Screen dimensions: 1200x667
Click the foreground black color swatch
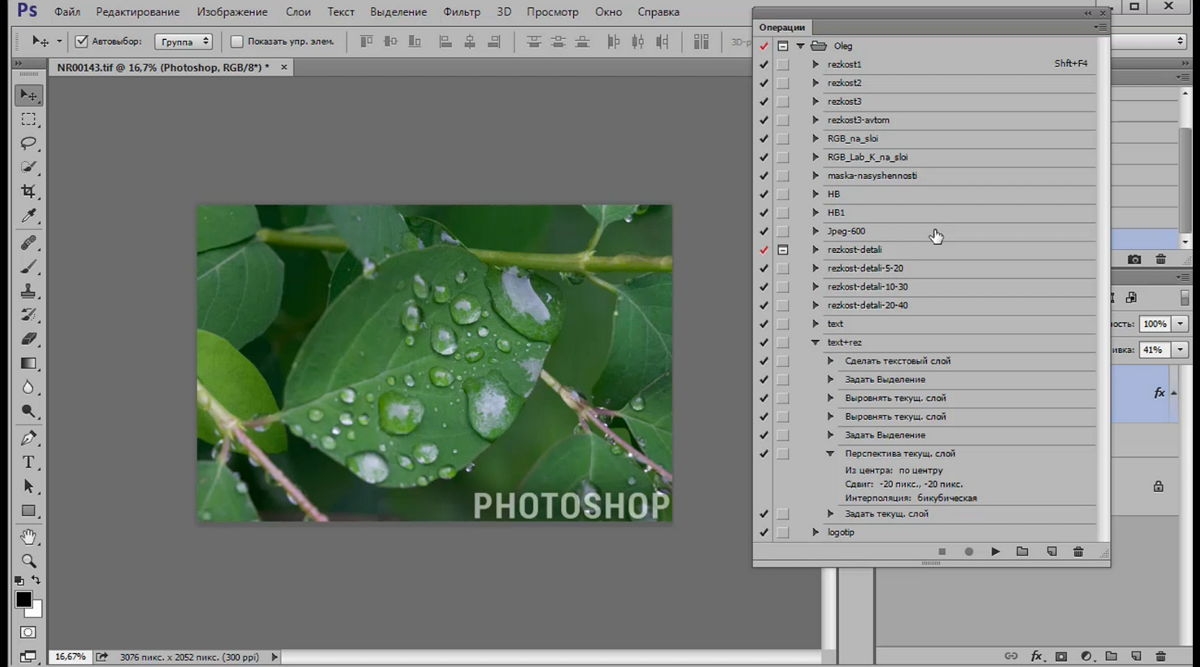[x=23, y=599]
